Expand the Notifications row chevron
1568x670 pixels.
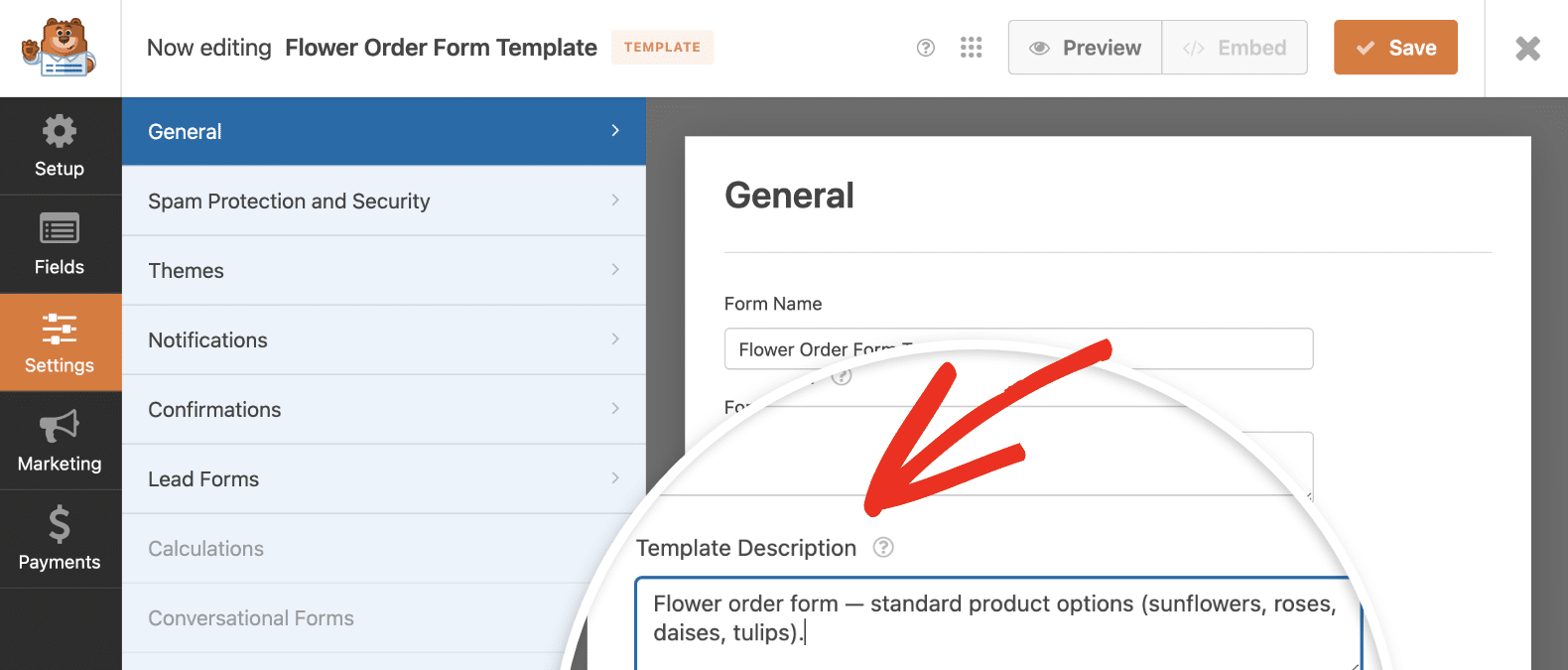click(615, 338)
